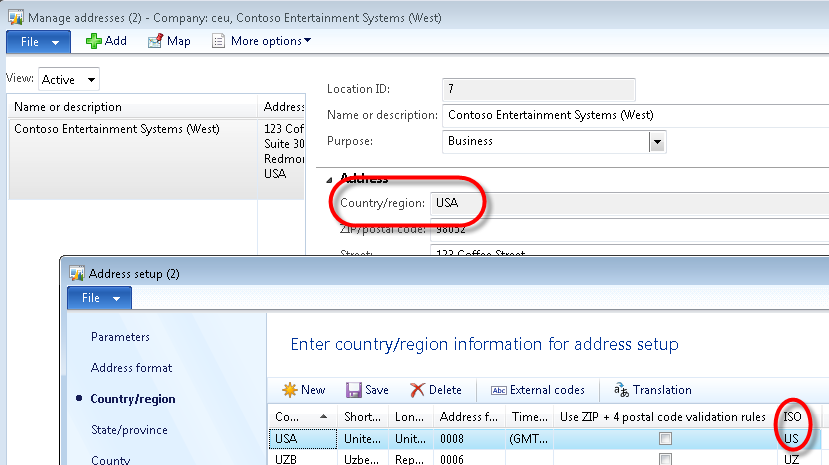Screen dimensions: 829x465
Task: Click the Unit... long name cell
Action: coord(410,439)
